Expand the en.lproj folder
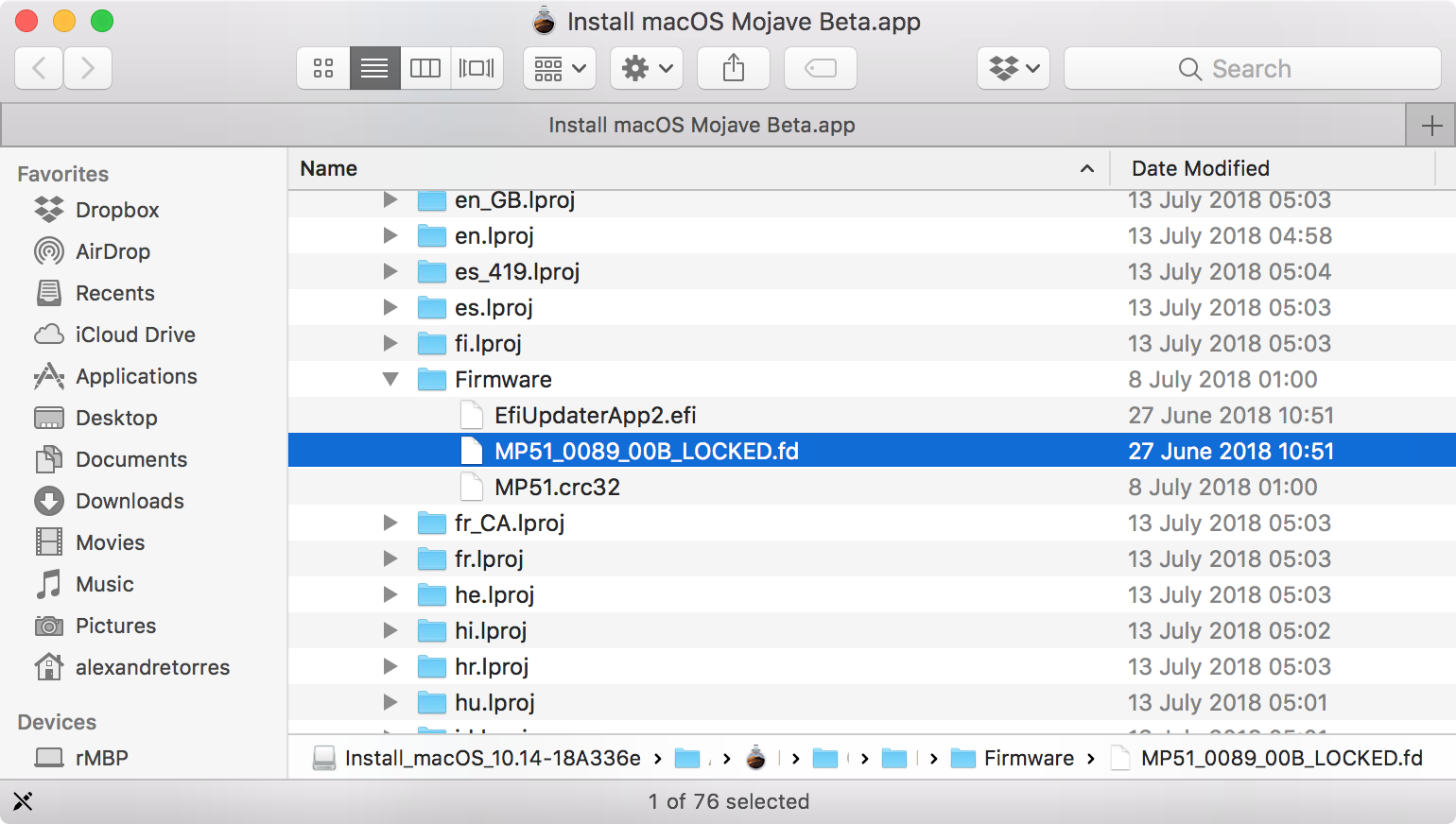The width and height of the screenshot is (1456, 824). pyautogui.click(x=390, y=235)
